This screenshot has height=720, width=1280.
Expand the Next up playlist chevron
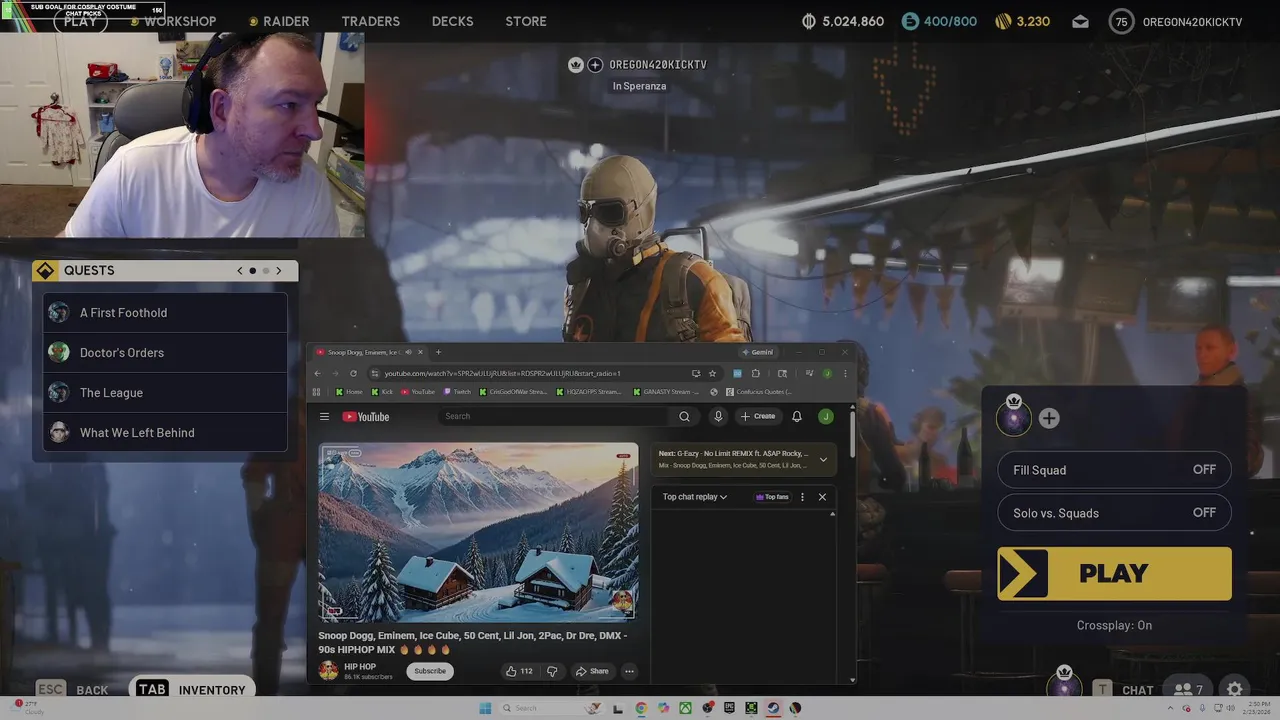click(823, 459)
